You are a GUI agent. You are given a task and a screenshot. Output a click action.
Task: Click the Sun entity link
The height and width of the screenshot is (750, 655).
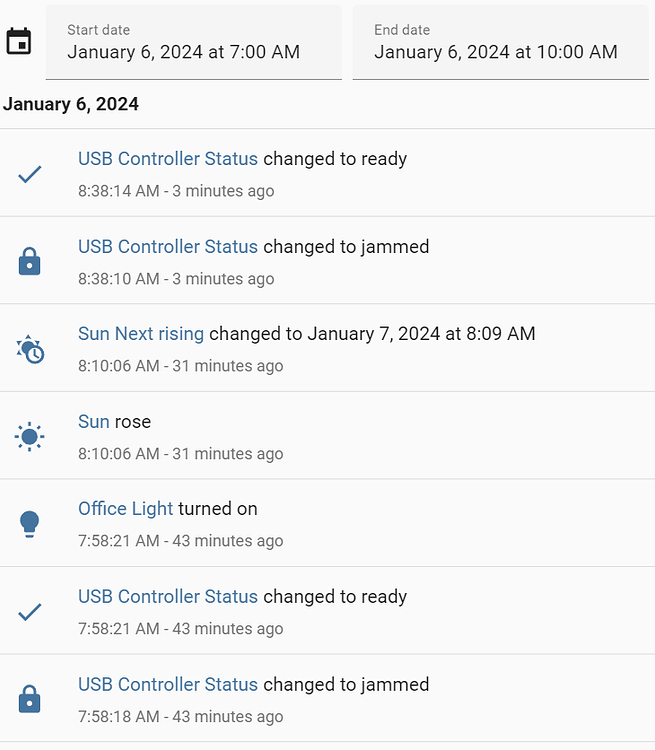(x=94, y=421)
